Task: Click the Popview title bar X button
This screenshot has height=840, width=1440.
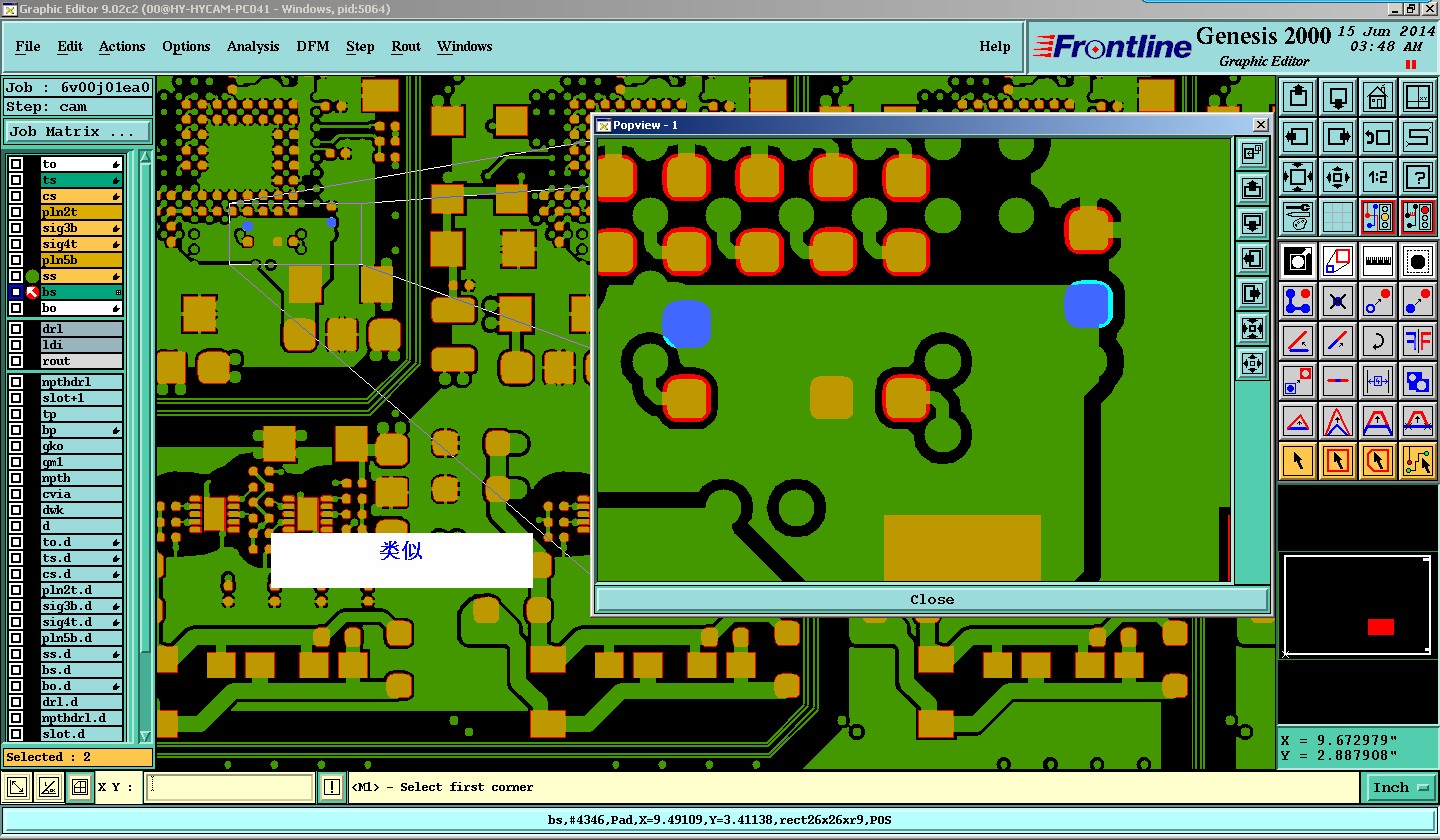Action: pos(1260,125)
